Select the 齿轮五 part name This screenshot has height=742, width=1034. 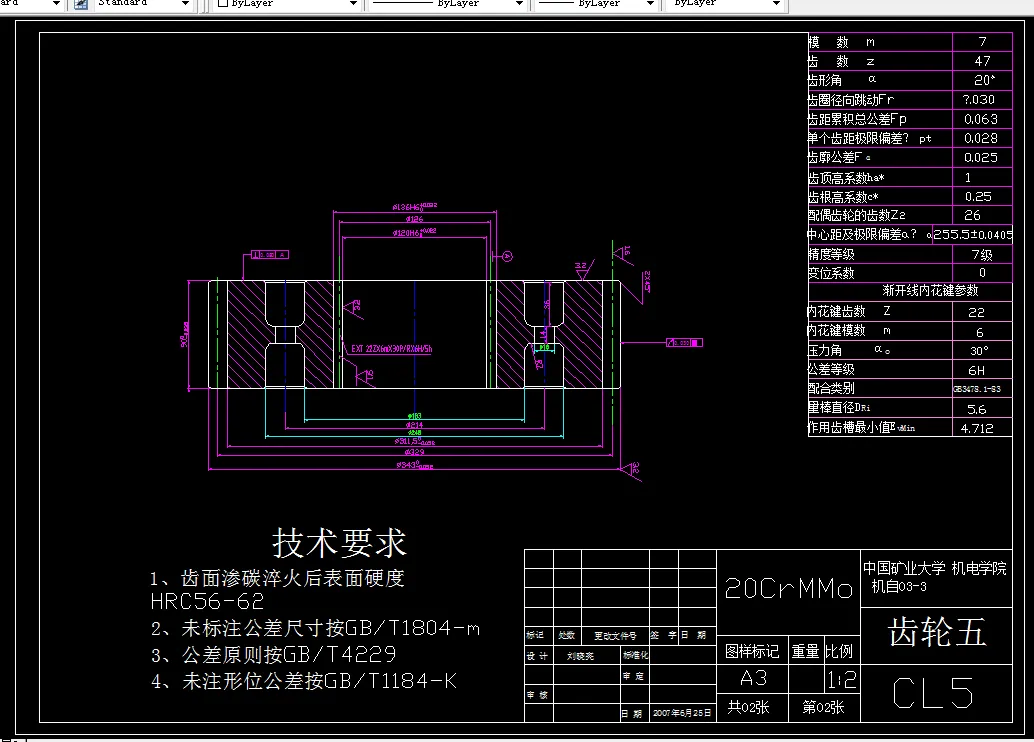[x=937, y=632]
